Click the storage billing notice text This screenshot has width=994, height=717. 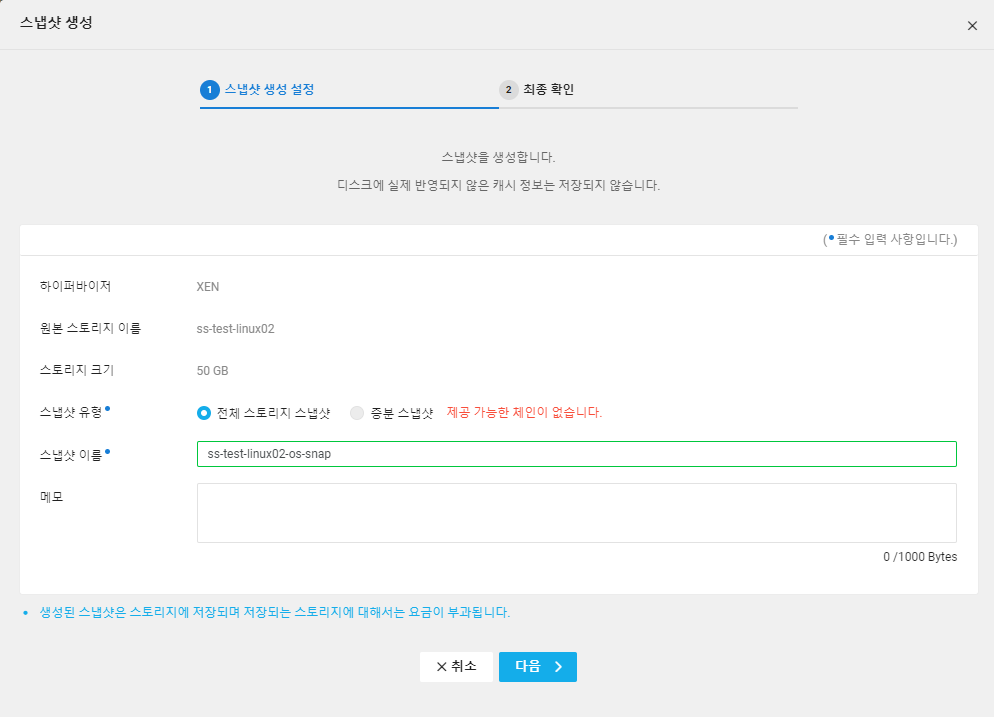tap(274, 612)
